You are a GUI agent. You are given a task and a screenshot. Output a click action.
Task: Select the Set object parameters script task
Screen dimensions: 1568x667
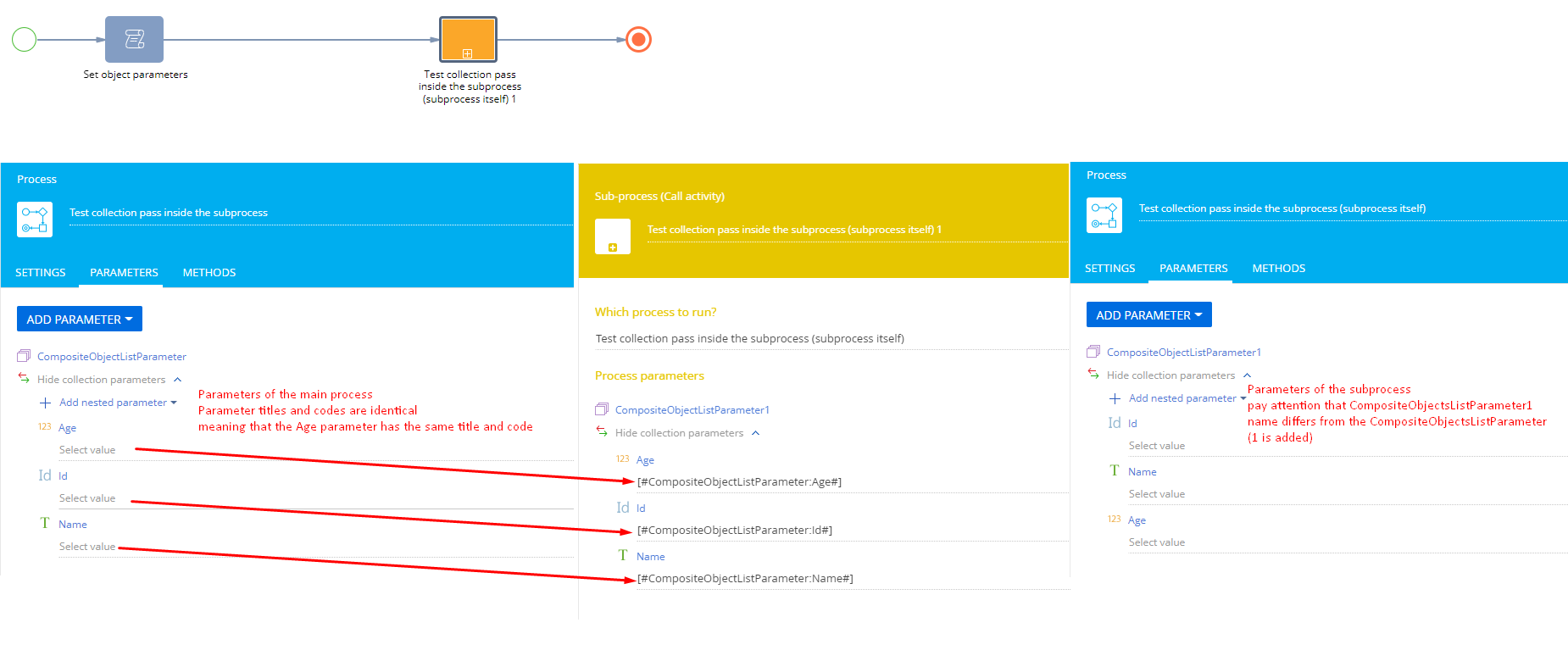[134, 40]
